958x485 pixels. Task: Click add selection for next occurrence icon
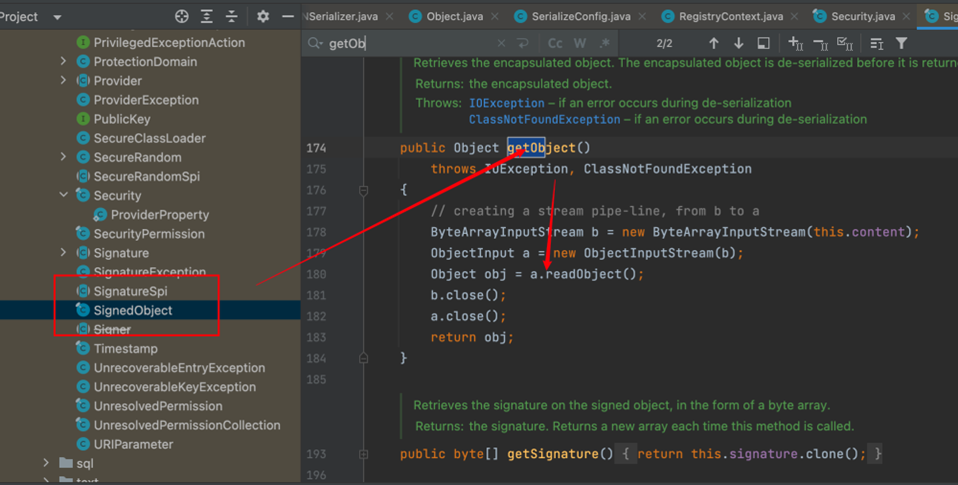[x=795, y=43]
